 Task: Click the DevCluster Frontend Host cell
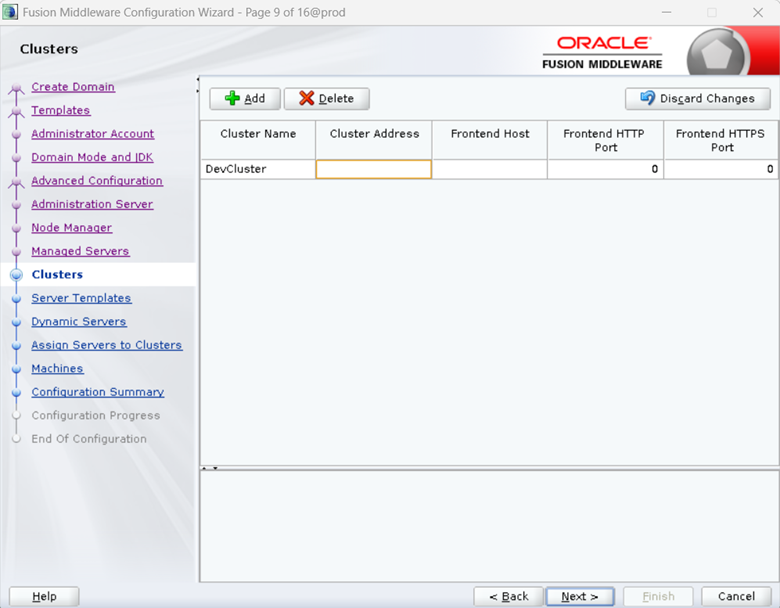[x=490, y=169]
